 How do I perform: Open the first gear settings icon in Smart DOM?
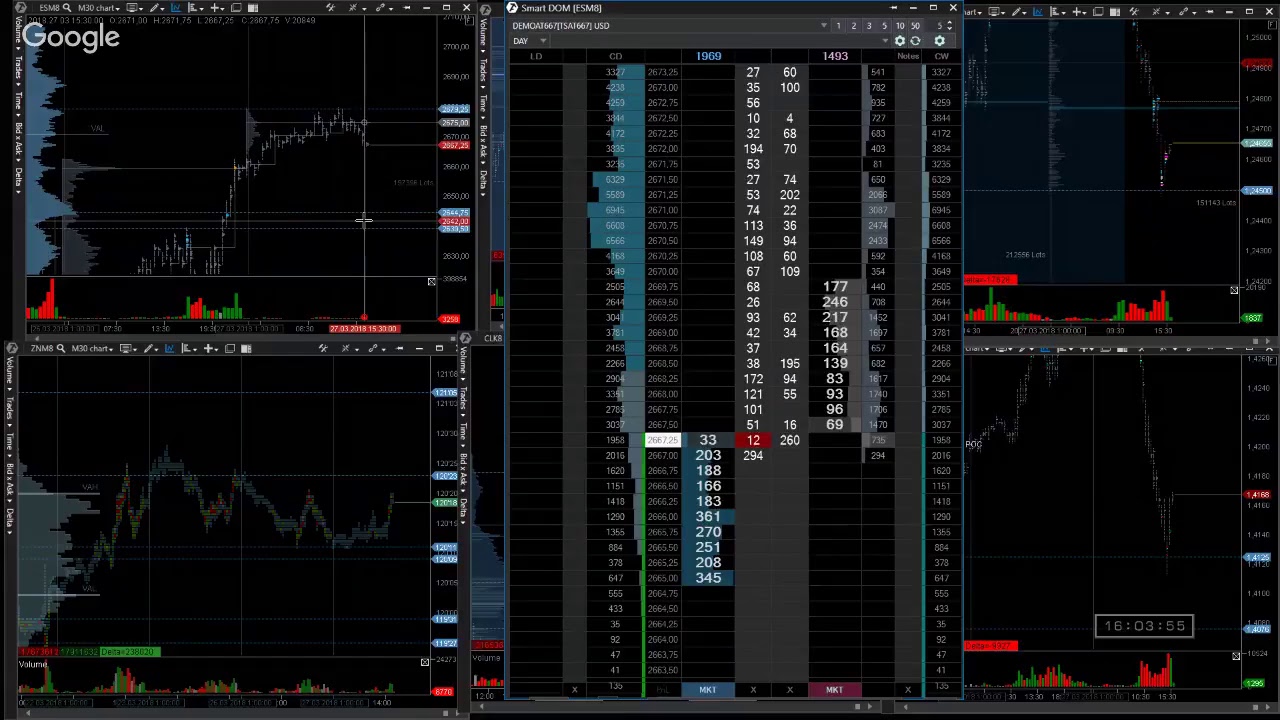tap(900, 41)
